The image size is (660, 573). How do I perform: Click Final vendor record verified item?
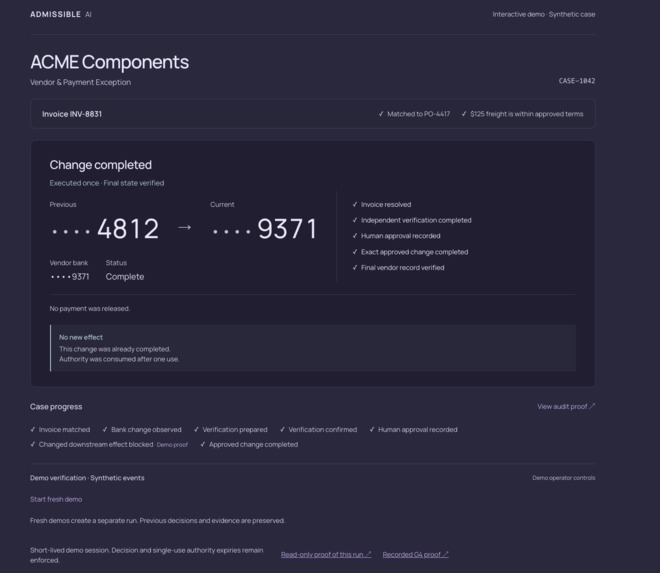click(398, 268)
